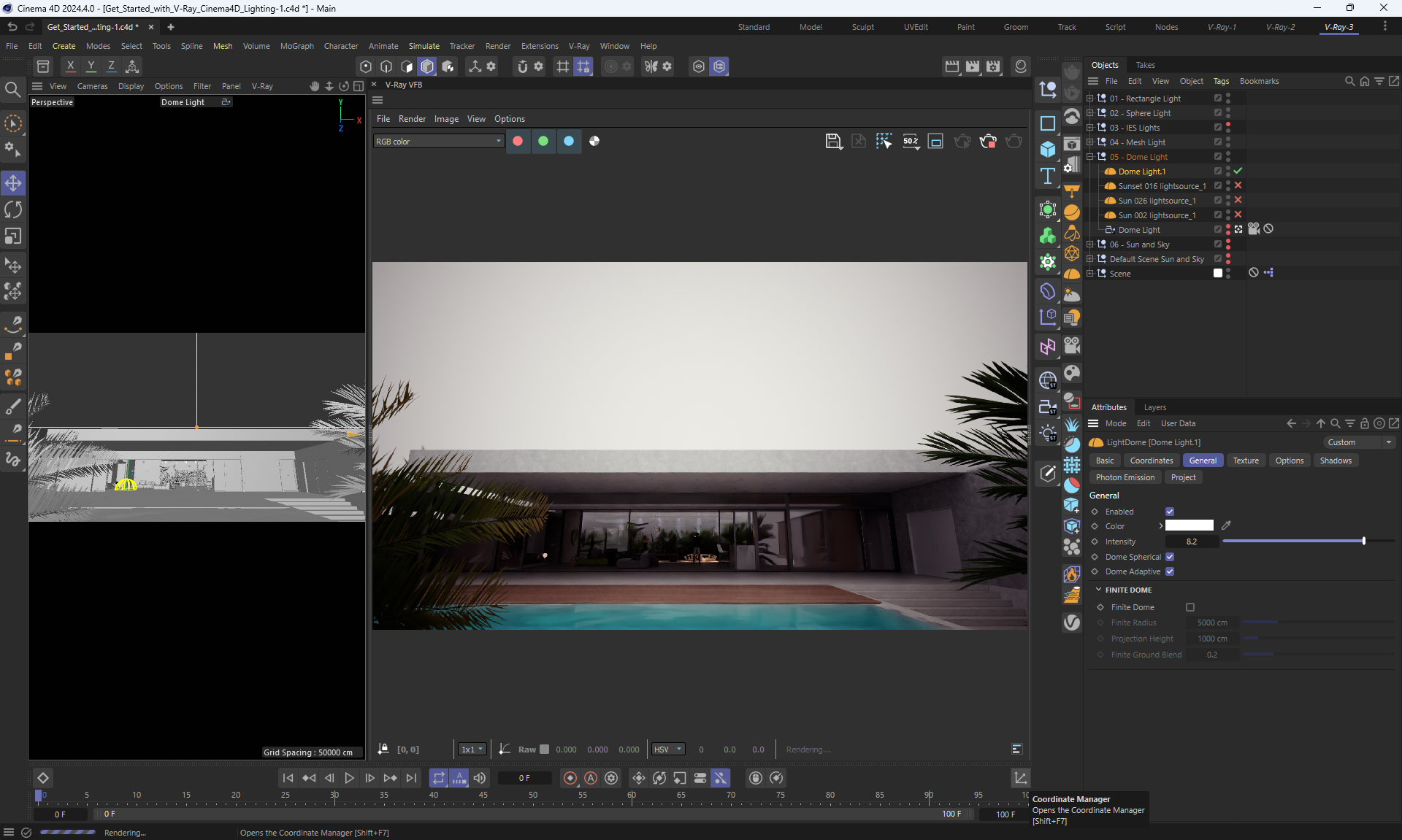Expand the 06 - Sun and Sky group
The height and width of the screenshot is (840, 1402).
click(x=1089, y=244)
